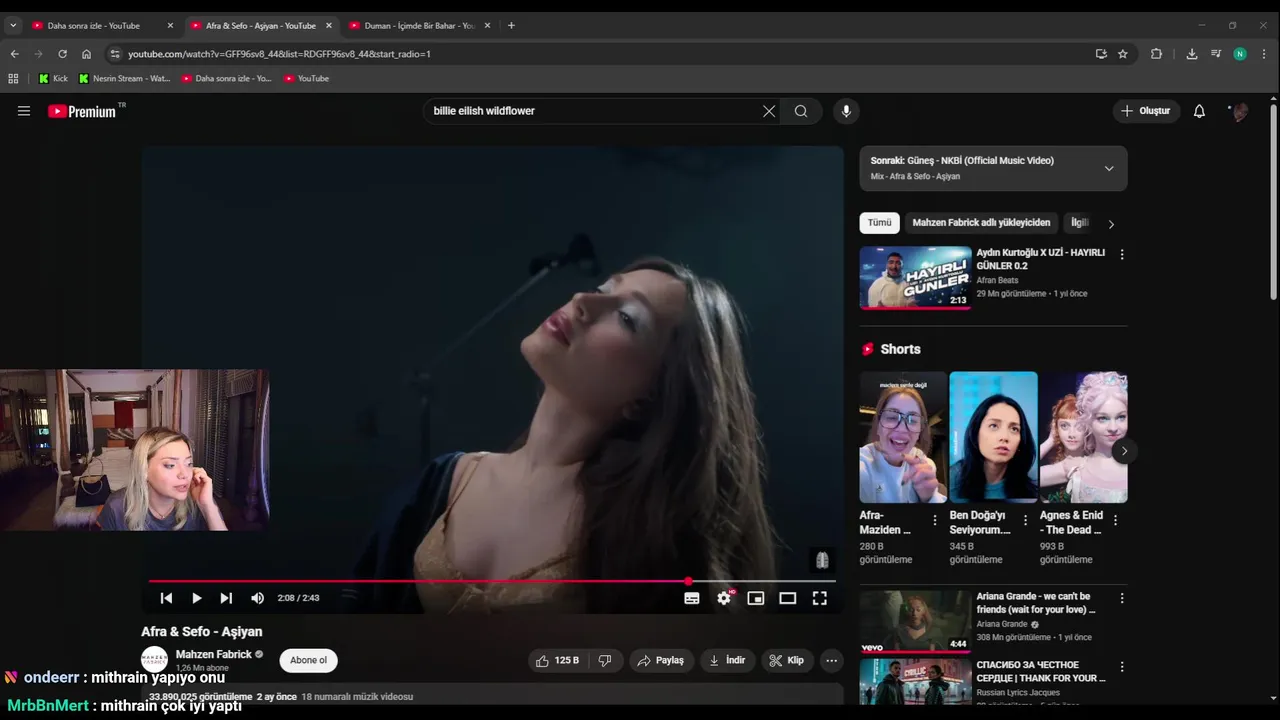The height and width of the screenshot is (720, 1280).
Task: Open Ben Doğa'yı Seviyorum short thumbnail
Action: (x=993, y=437)
